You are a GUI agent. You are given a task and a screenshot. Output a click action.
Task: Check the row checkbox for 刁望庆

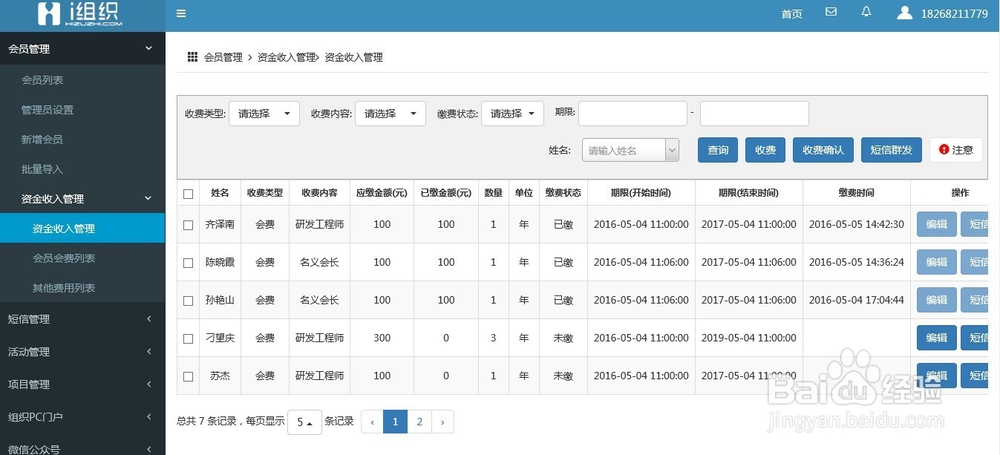[x=188, y=338]
